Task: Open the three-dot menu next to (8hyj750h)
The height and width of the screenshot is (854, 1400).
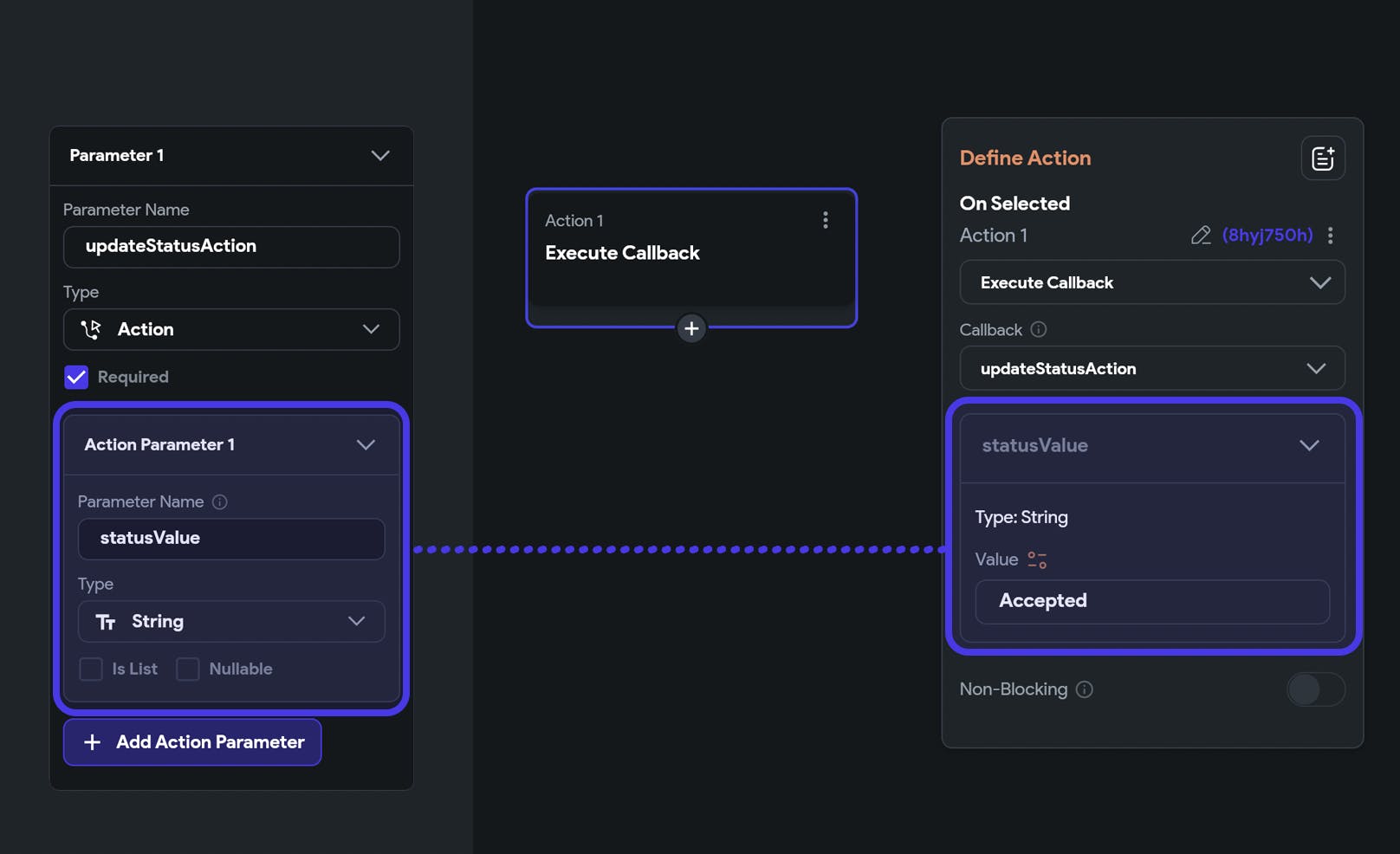Action: tap(1331, 236)
